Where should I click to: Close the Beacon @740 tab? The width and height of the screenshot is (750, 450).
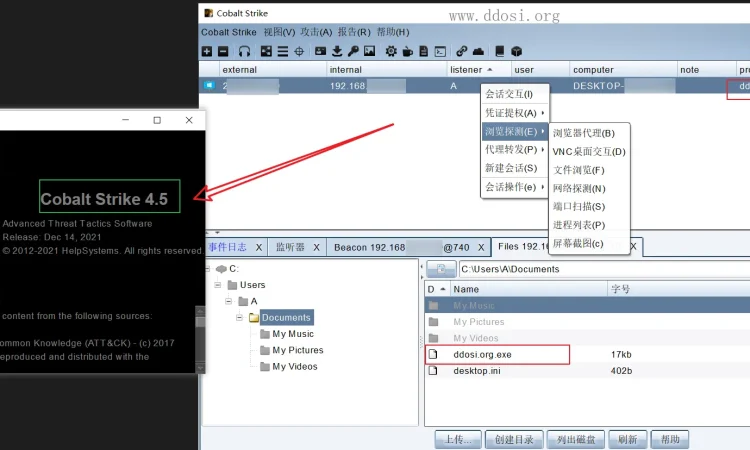point(481,247)
